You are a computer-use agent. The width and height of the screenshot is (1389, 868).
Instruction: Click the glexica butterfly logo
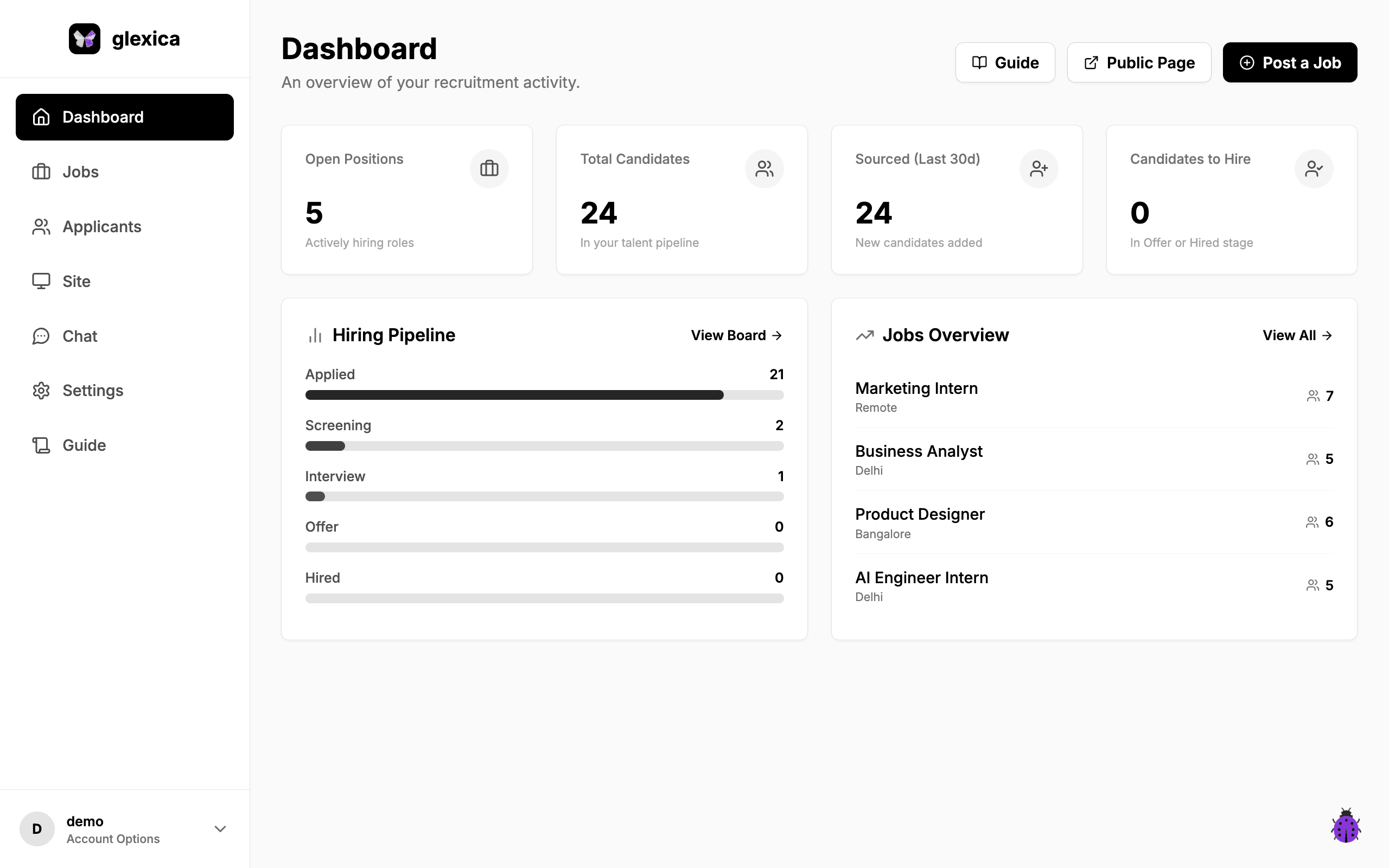(x=85, y=39)
